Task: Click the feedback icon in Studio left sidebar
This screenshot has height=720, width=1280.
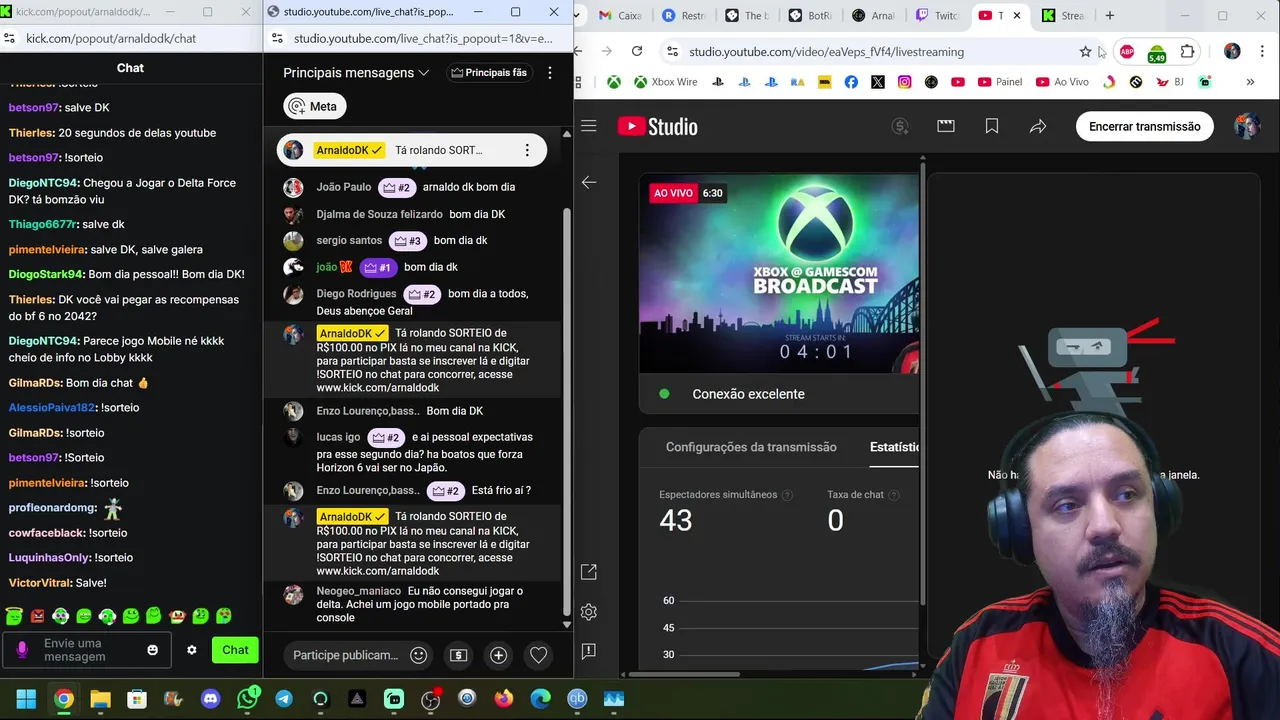Action: [589, 651]
